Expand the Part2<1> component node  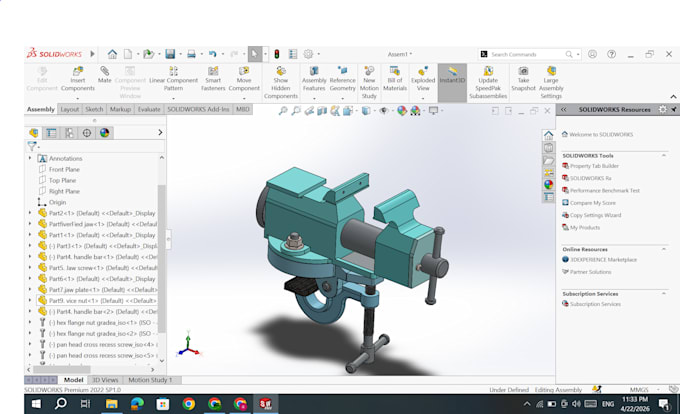click(x=30, y=213)
